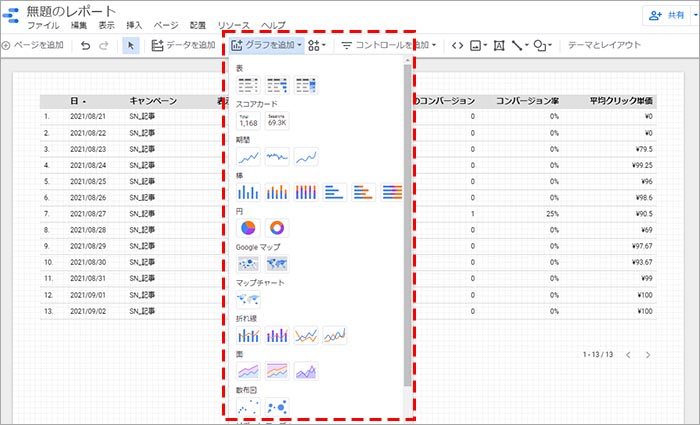Insert the geo map chart
The width and height of the screenshot is (700, 425).
point(248,299)
